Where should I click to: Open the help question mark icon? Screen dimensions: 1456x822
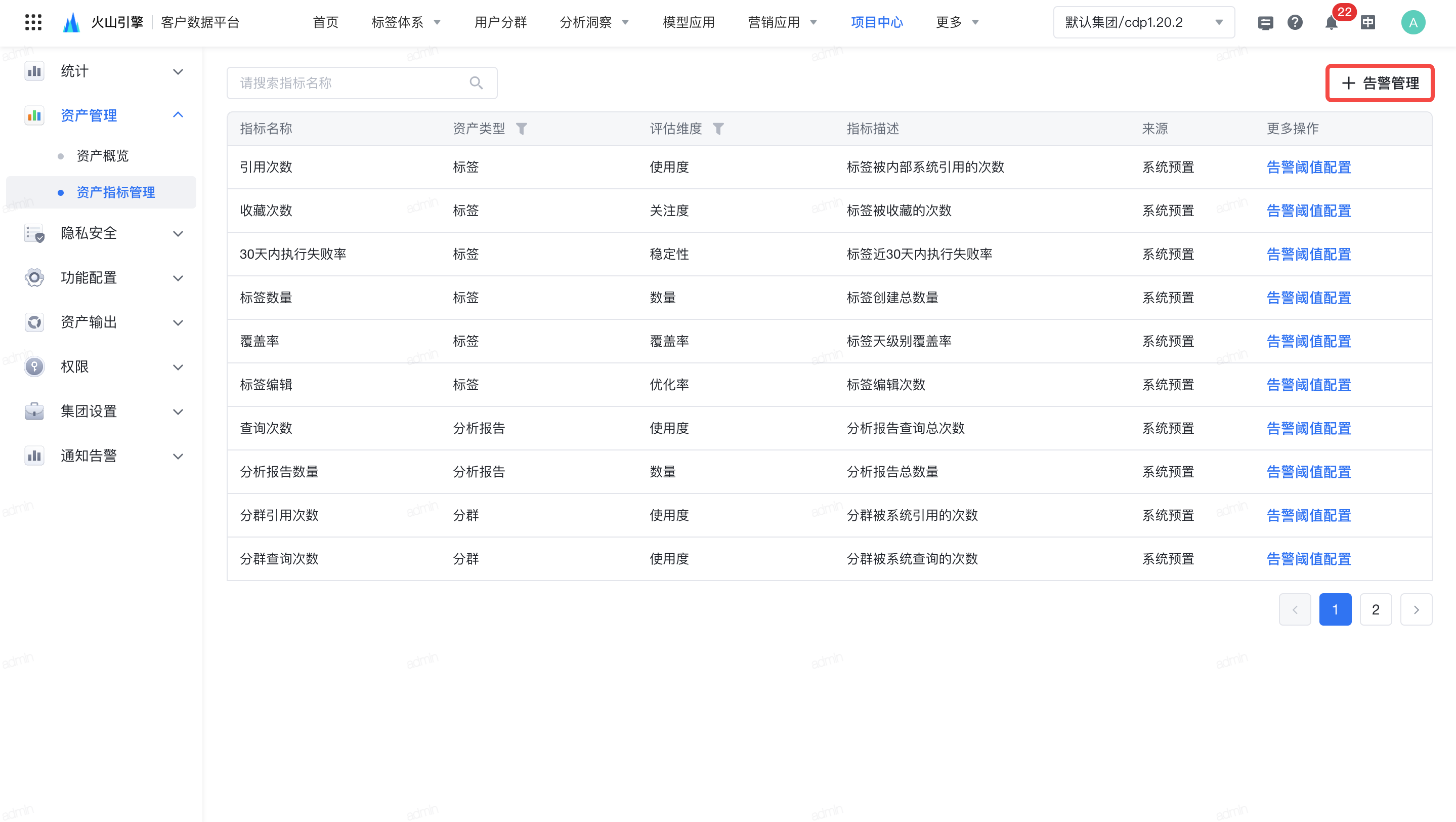(x=1295, y=22)
